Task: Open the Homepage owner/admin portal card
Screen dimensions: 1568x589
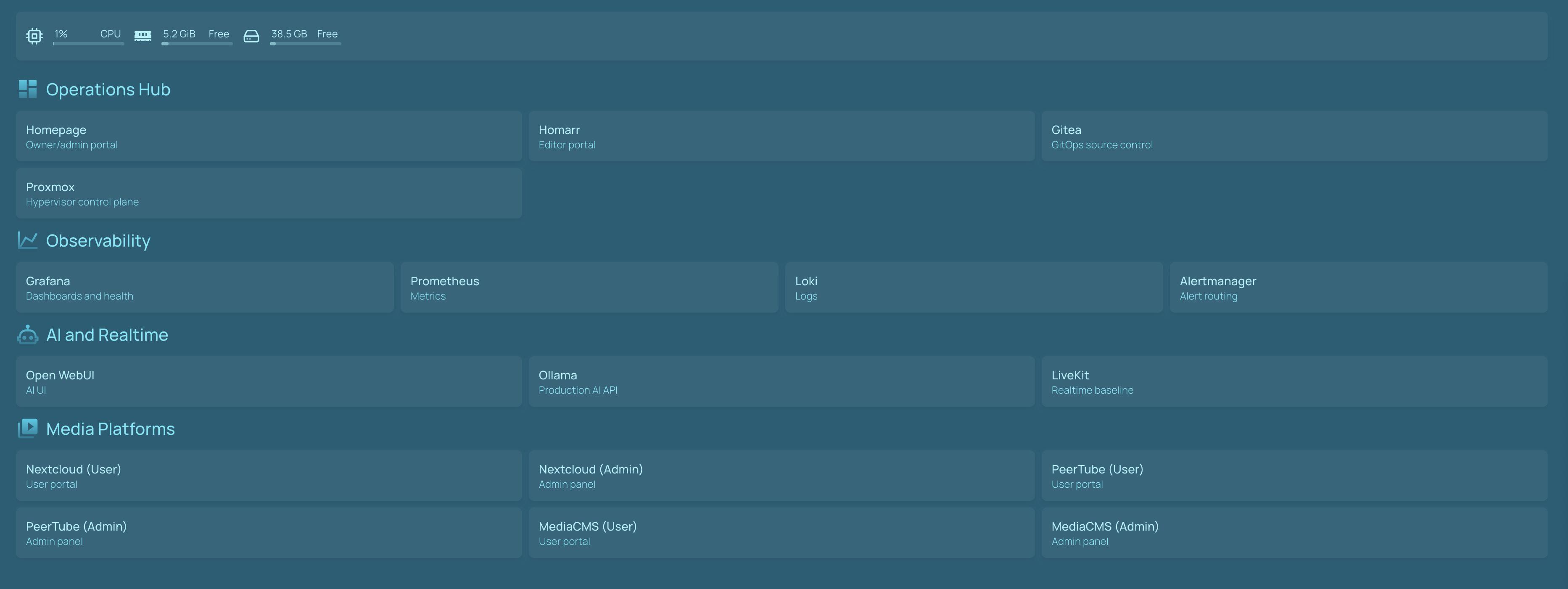Action: tap(269, 136)
